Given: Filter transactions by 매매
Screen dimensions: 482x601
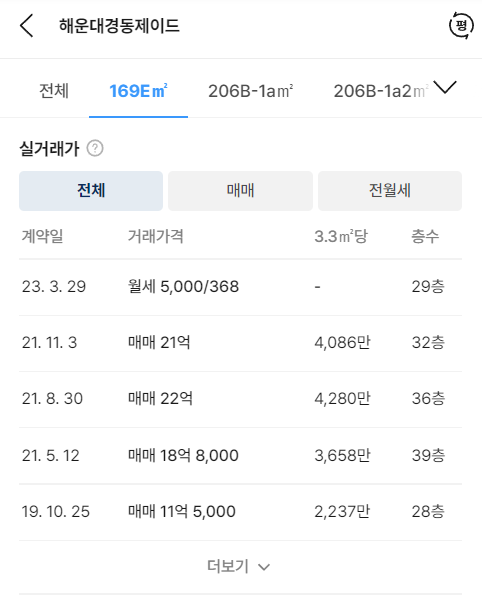Looking at the screenshot, I should coord(240,191).
